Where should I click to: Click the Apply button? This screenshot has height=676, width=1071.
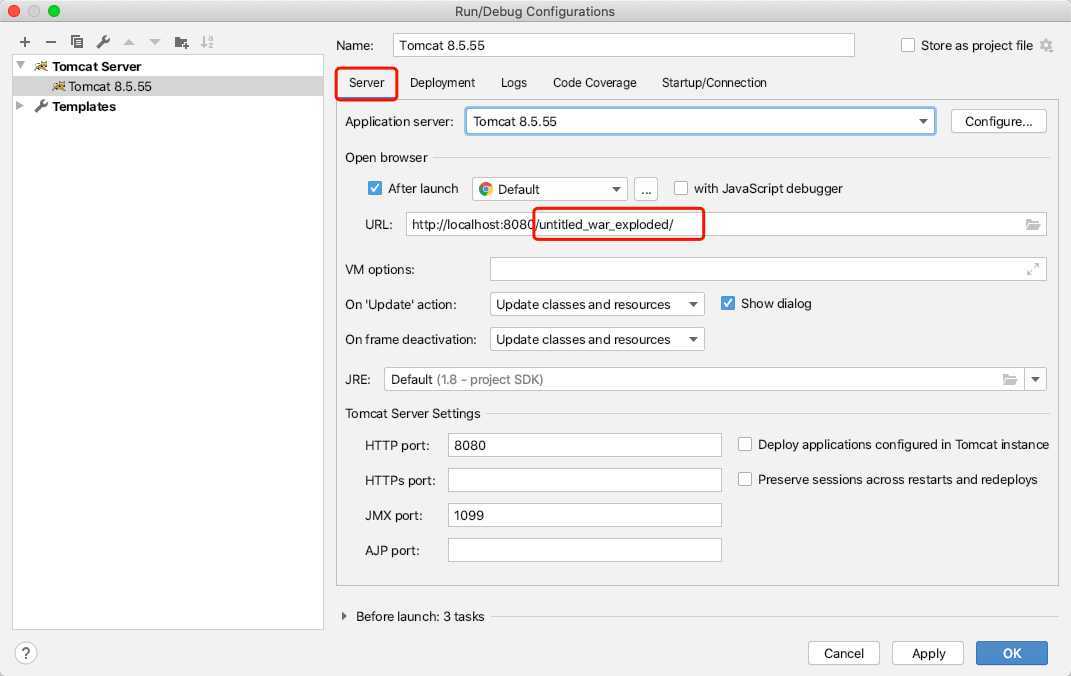[x=928, y=653]
